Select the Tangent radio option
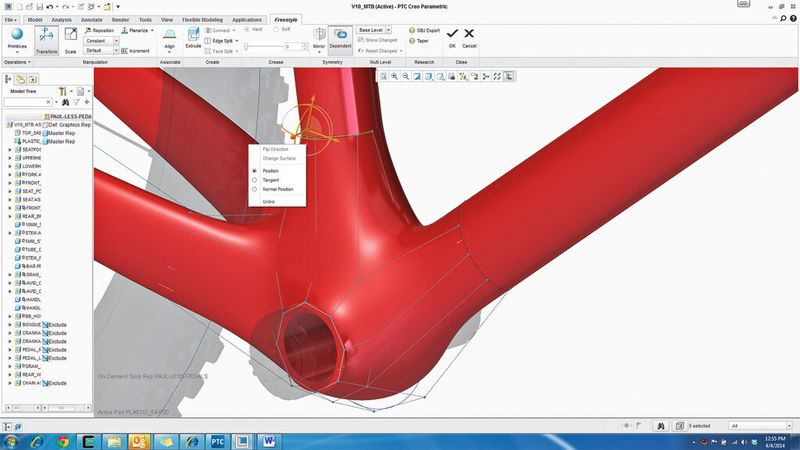 click(255, 180)
